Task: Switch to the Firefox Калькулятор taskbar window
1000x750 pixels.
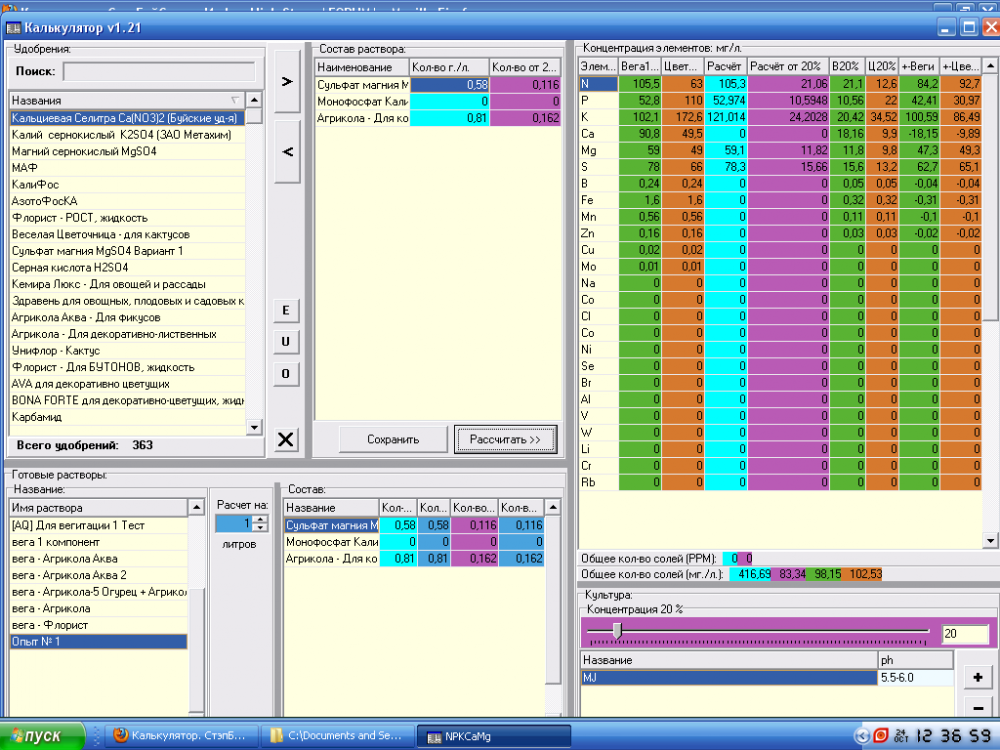Action: 182,736
